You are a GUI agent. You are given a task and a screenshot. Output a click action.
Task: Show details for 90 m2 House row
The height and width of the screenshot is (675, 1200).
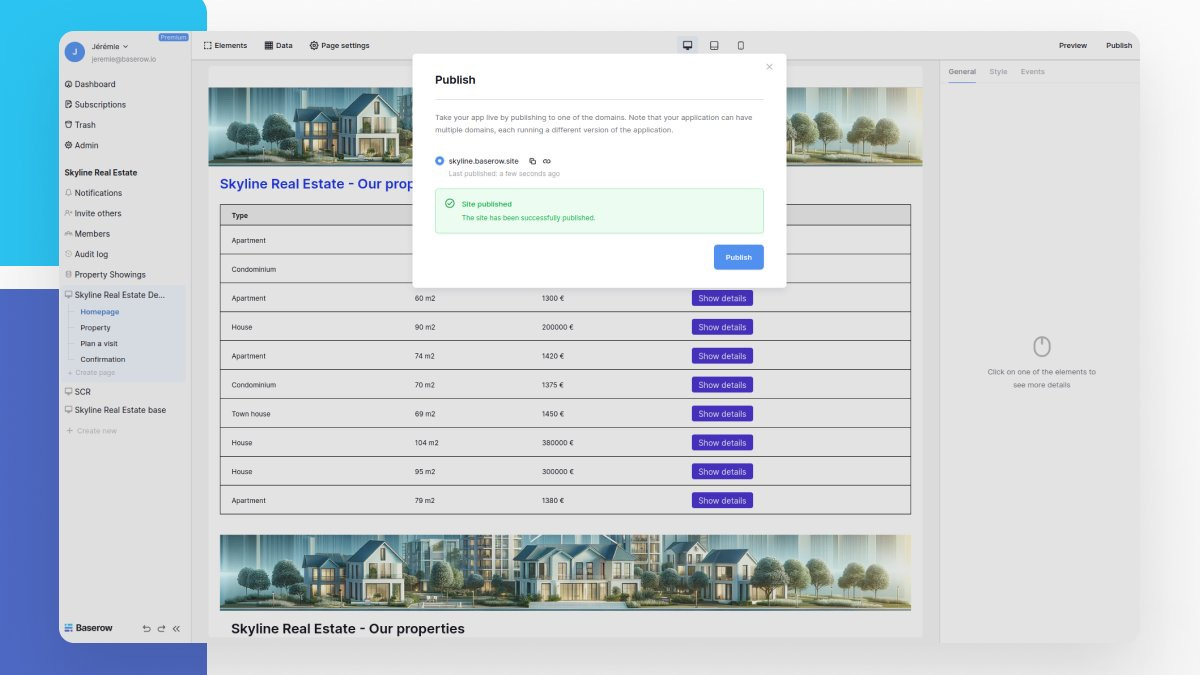pyautogui.click(x=722, y=327)
